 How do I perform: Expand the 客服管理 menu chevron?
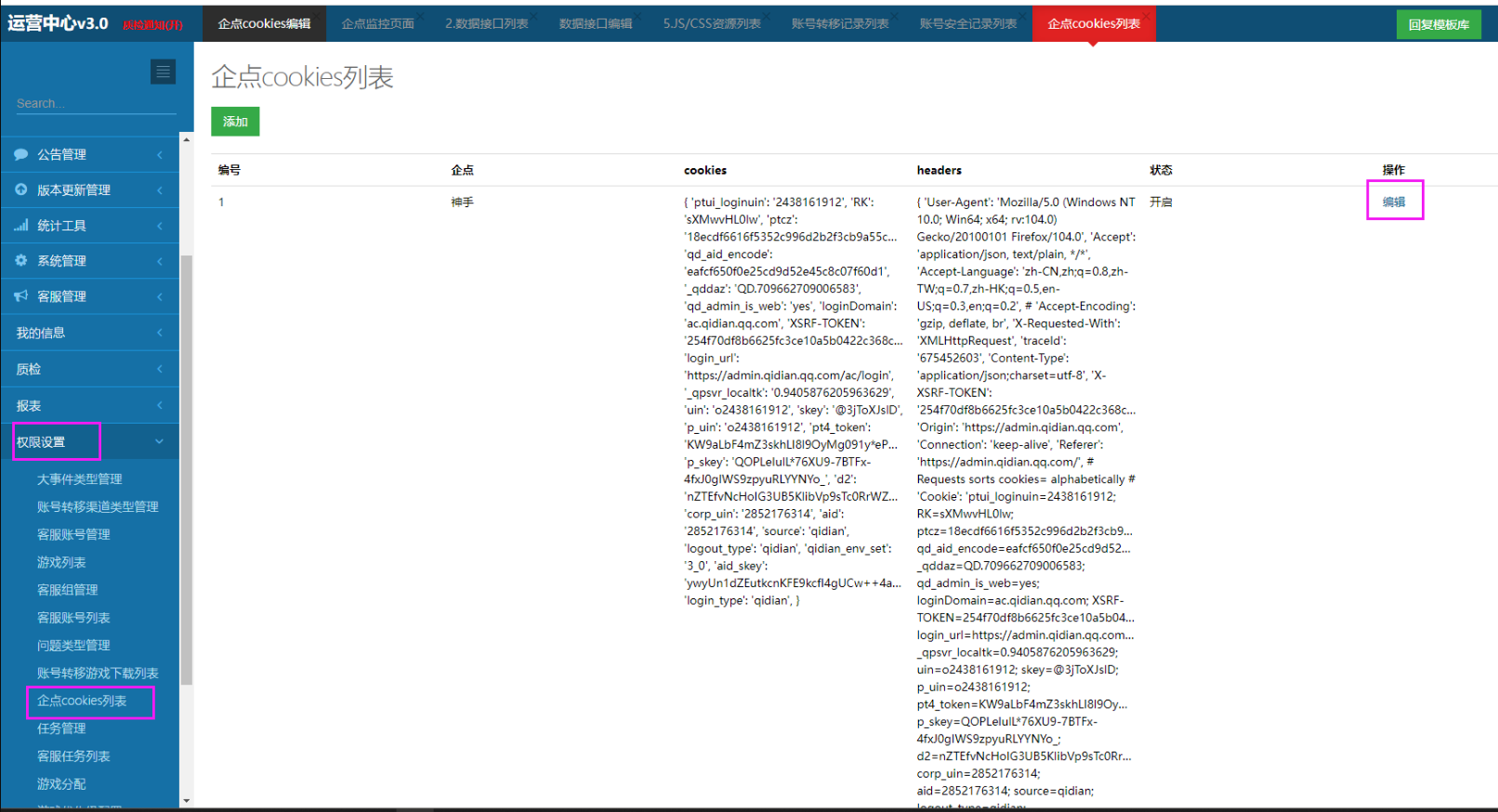tap(160, 296)
